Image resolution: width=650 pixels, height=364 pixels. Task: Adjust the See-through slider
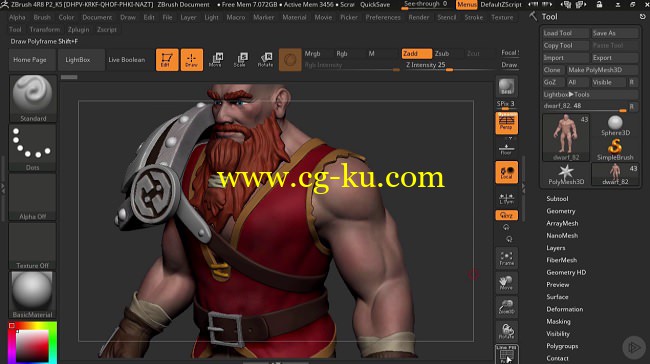pos(427,5)
